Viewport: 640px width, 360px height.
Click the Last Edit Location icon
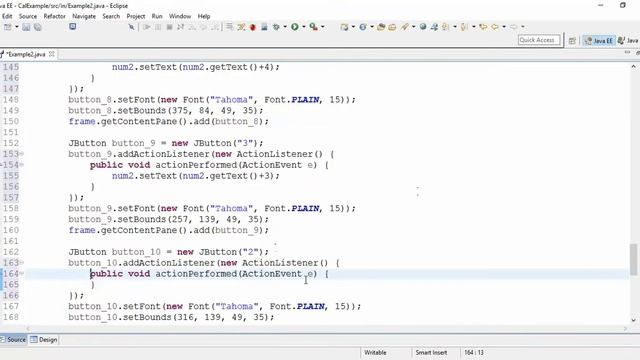point(483,27)
